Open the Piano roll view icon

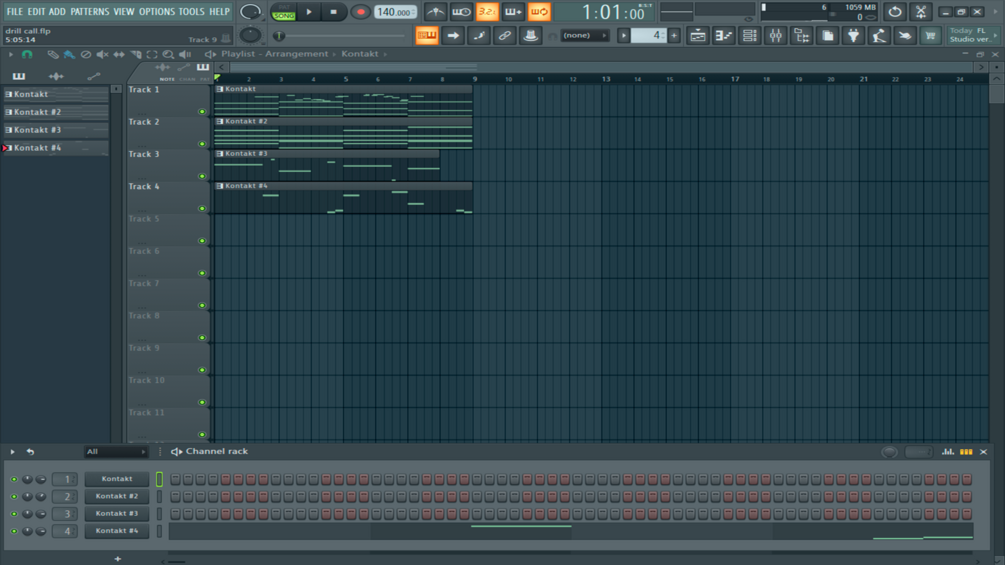coord(723,36)
